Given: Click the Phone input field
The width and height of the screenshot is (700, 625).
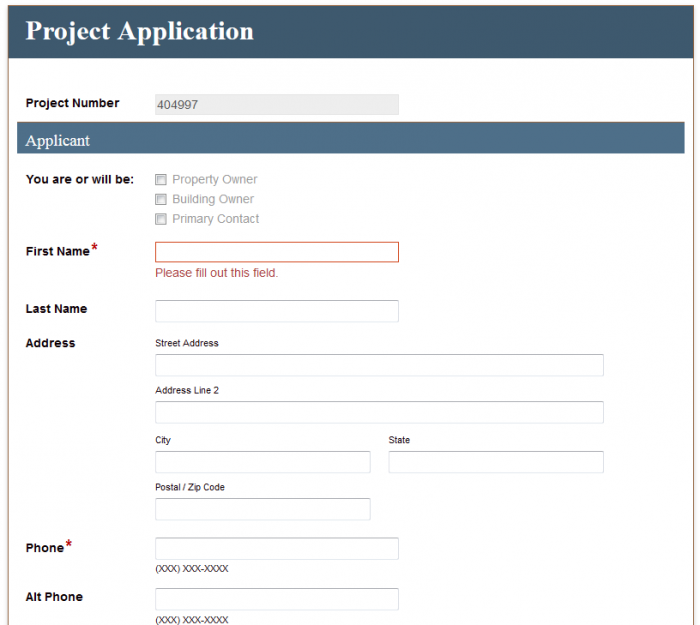Looking at the screenshot, I should [277, 548].
